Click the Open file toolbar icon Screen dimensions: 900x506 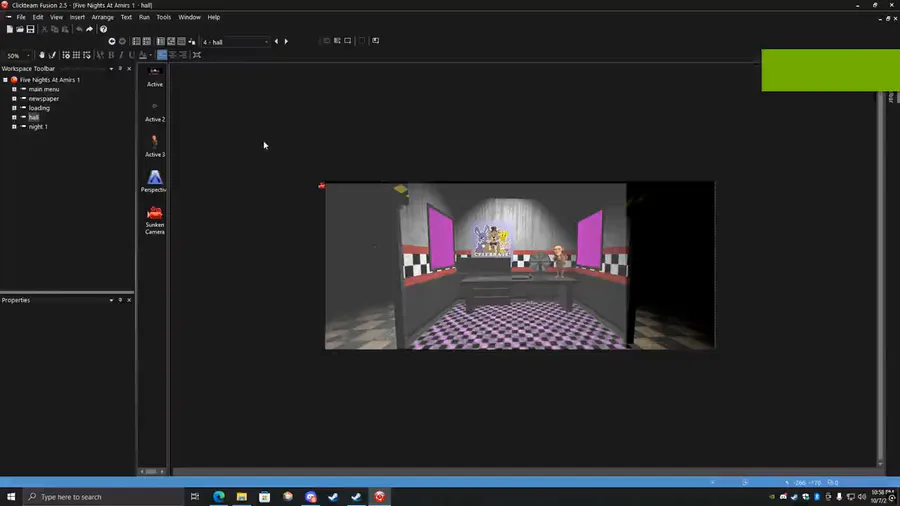20,29
